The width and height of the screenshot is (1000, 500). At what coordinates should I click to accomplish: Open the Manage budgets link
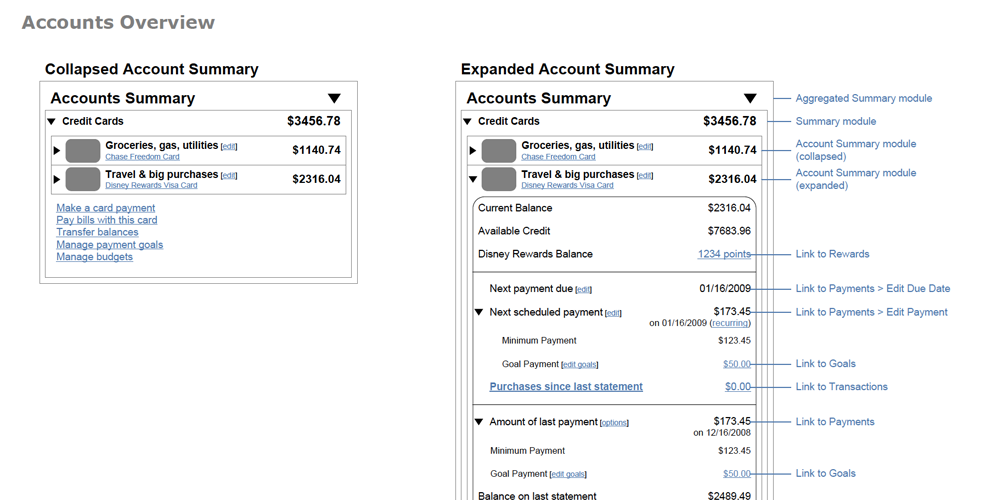coord(94,257)
